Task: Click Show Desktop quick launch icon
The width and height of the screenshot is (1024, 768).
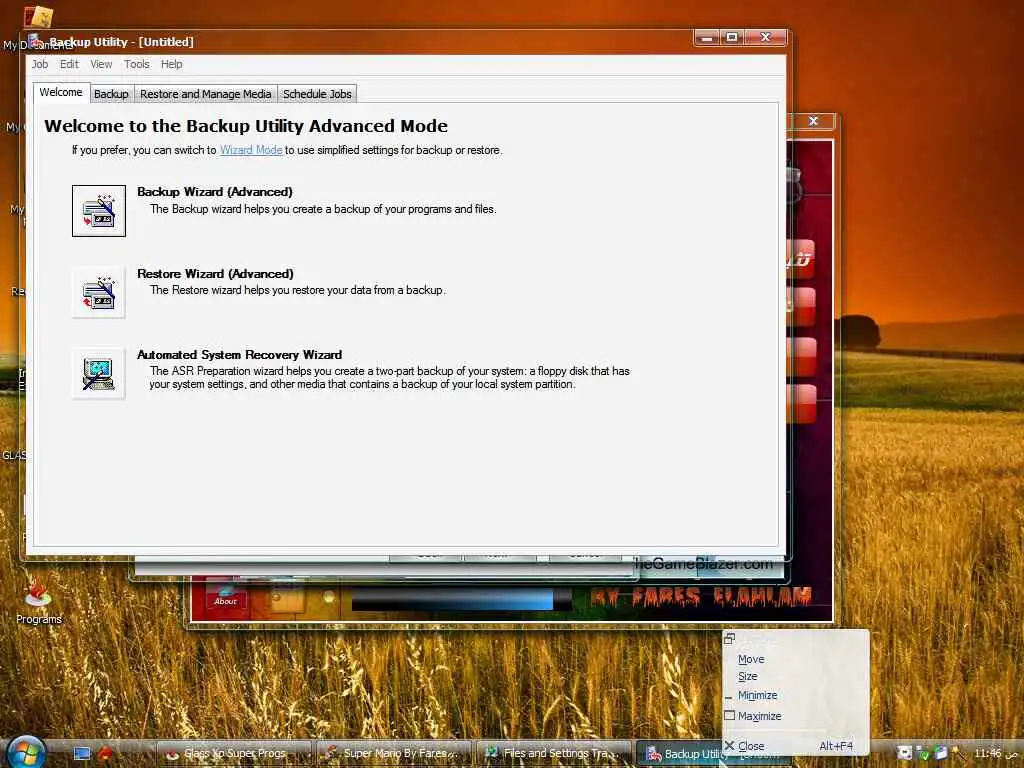Action: (x=82, y=753)
